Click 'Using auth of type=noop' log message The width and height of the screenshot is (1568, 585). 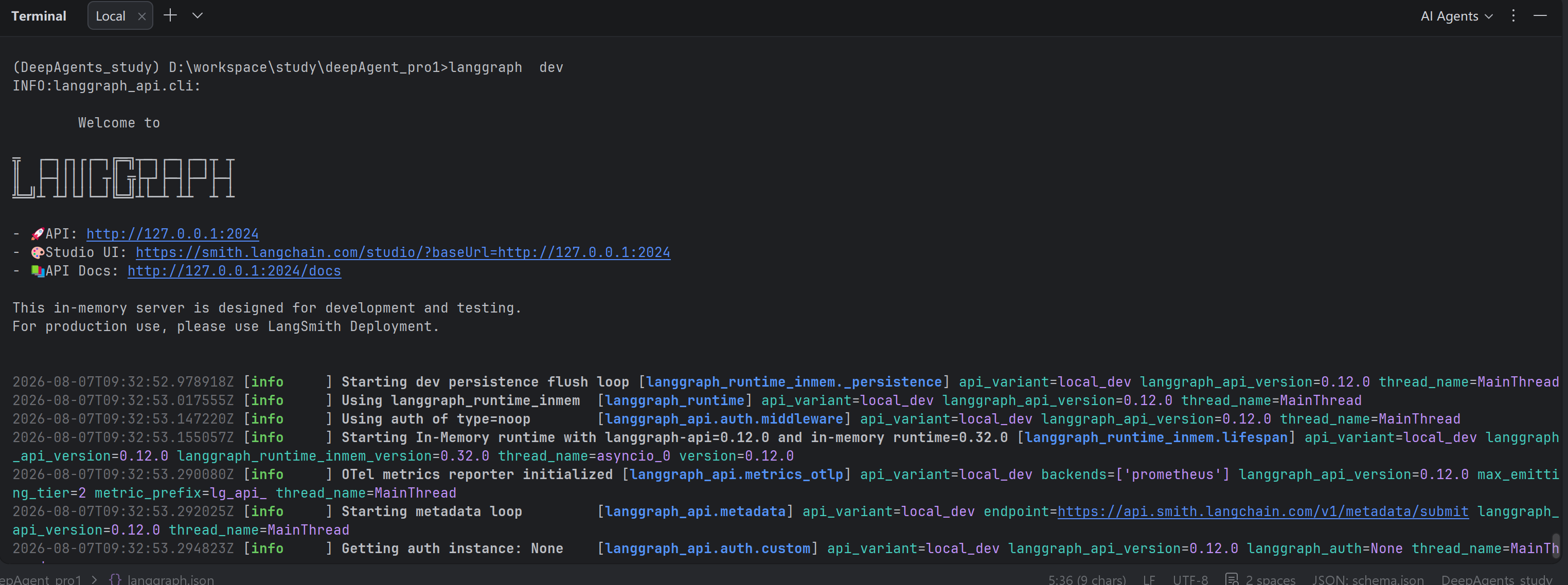click(436, 419)
